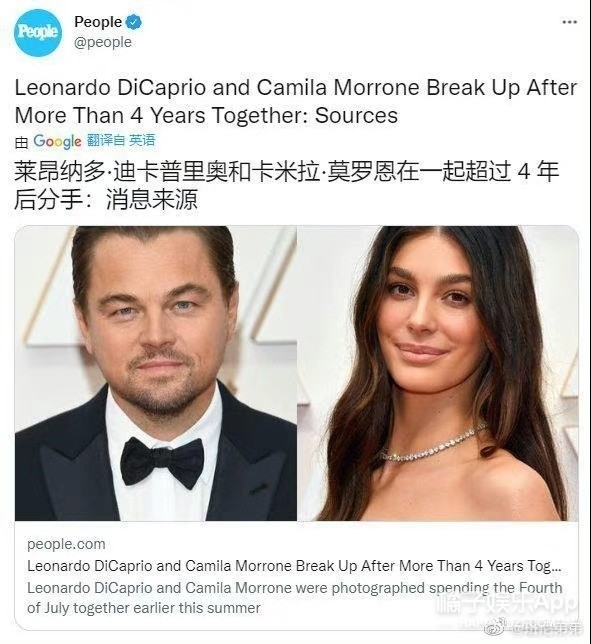The image size is (591, 644).
Task: Open the left photo of the man in a tuxedo
Action: pos(156,373)
